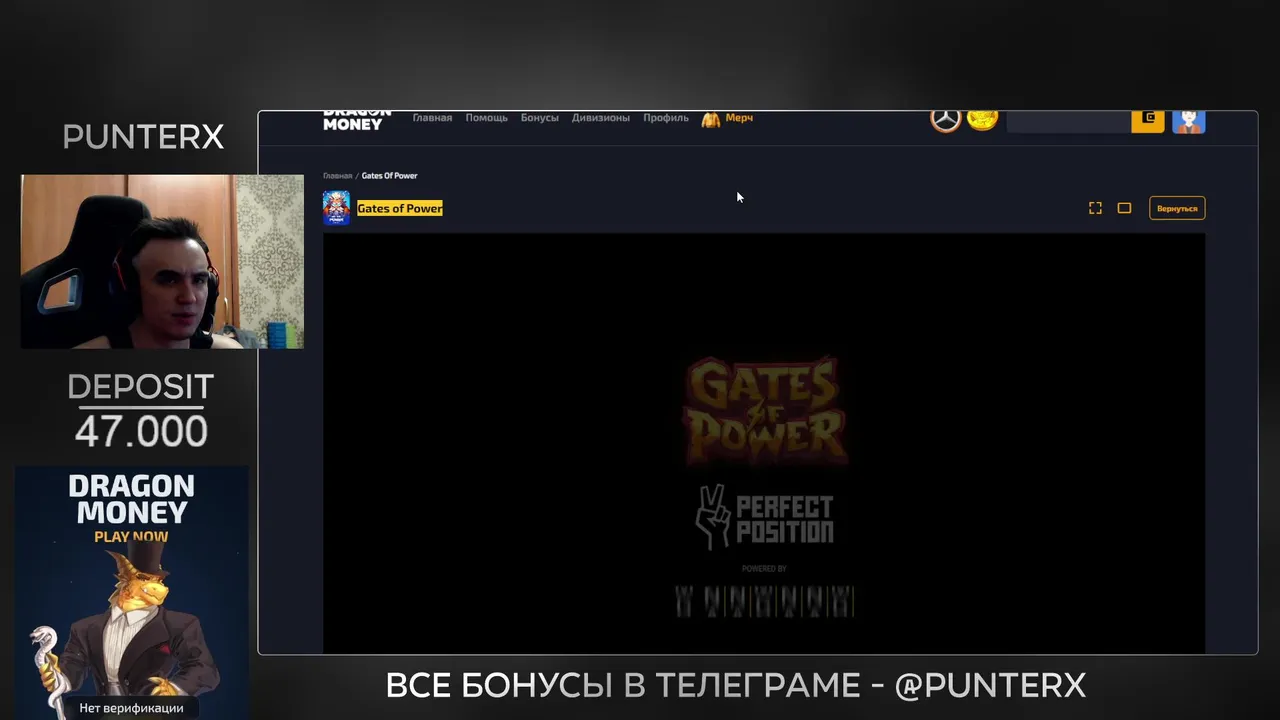Image resolution: width=1280 pixels, height=720 pixels.
Task: Open the user avatar profile icon
Action: (1188, 121)
